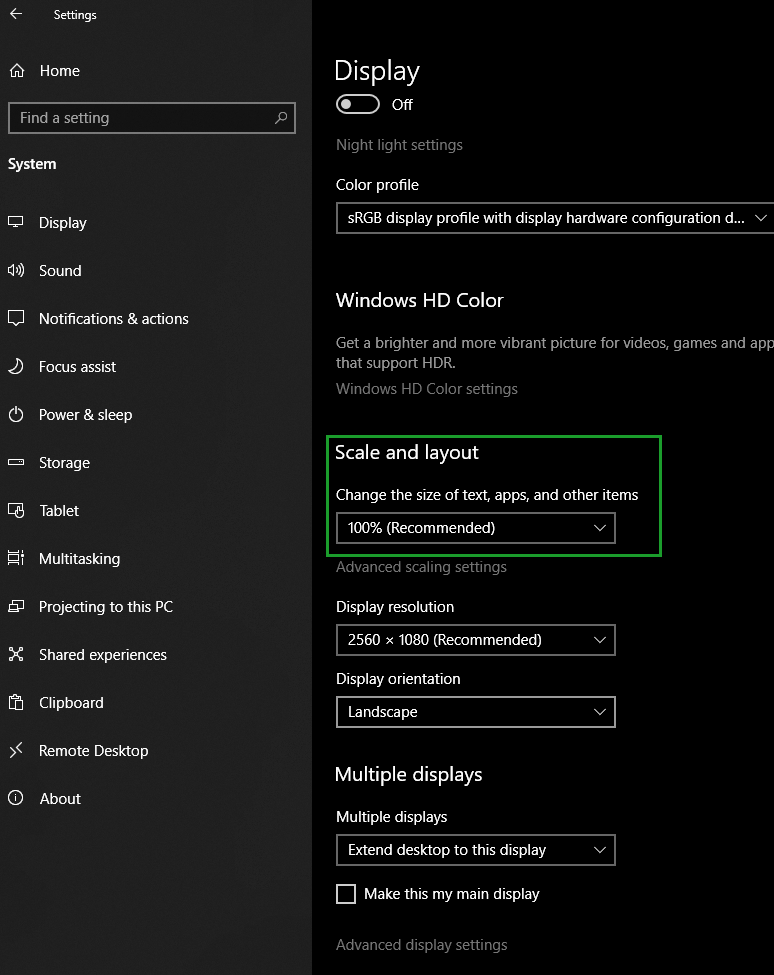Check Make this my main display
Viewport: 774px width, 975px height.
346,894
